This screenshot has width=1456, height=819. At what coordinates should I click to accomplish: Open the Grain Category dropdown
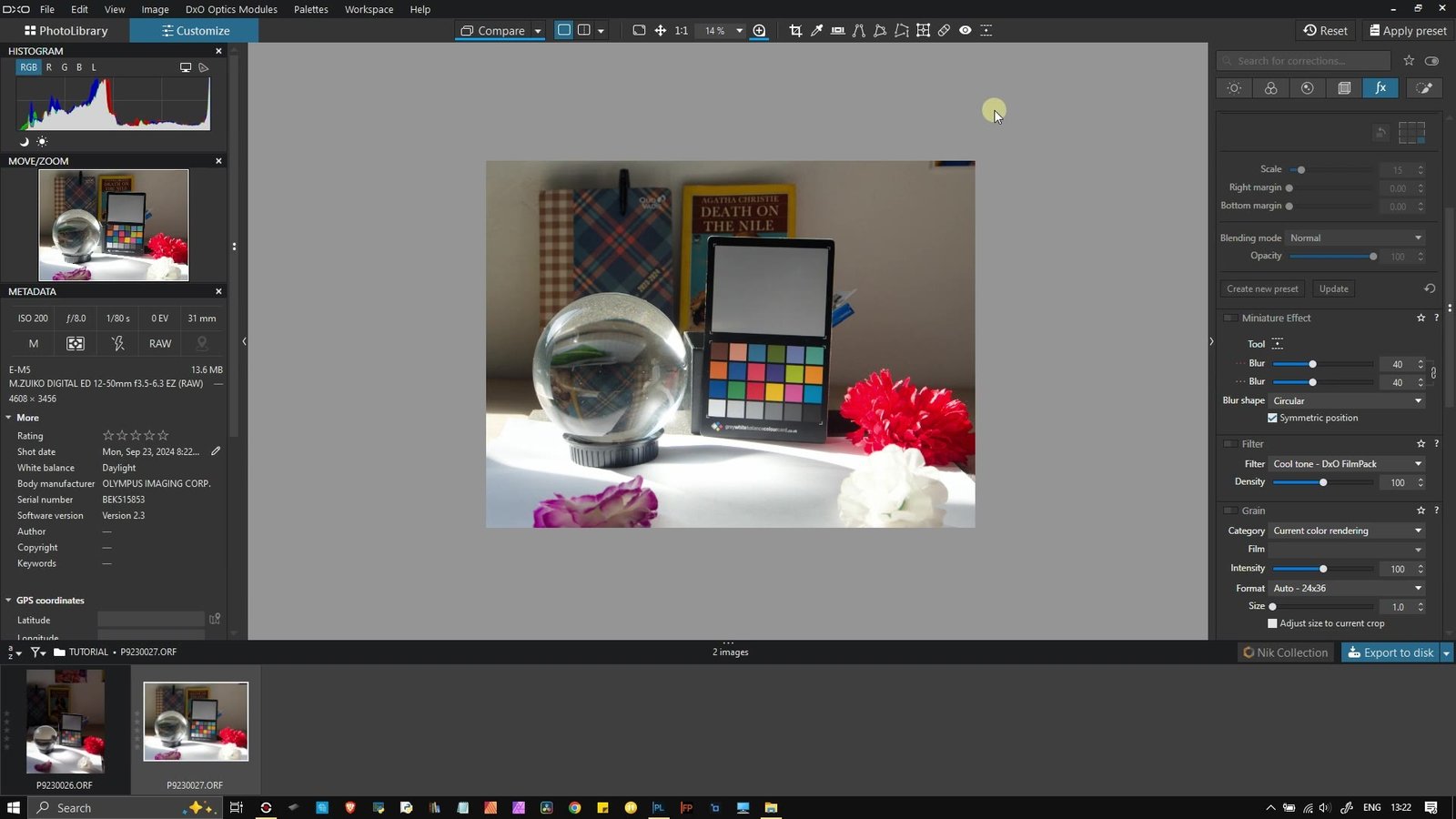click(x=1347, y=531)
